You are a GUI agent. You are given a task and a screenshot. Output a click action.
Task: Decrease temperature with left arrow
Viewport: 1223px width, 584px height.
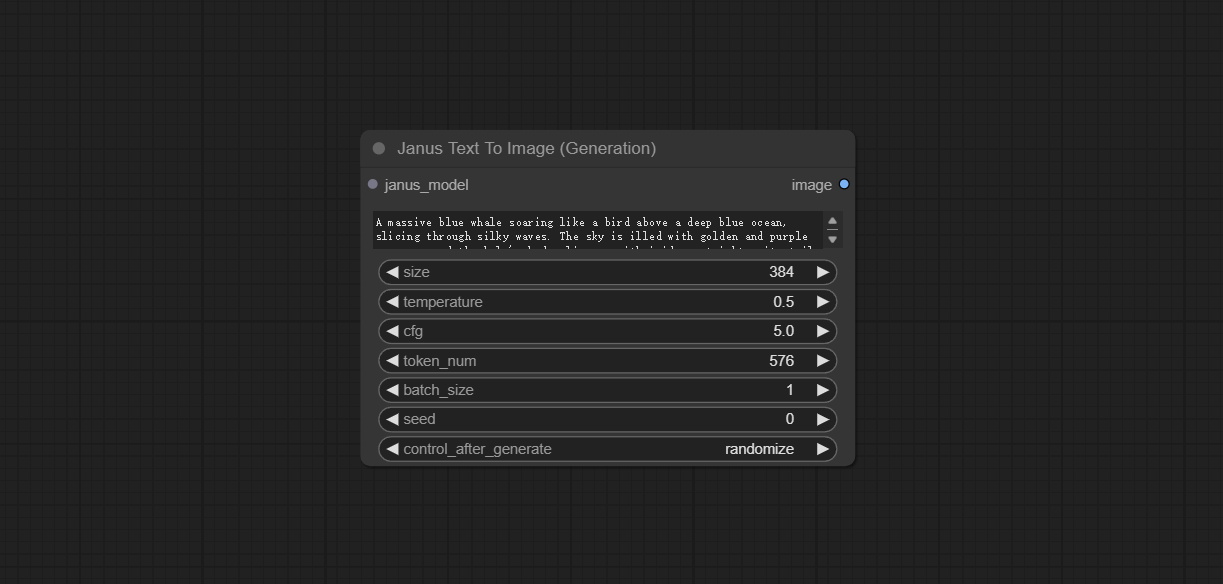(x=392, y=301)
